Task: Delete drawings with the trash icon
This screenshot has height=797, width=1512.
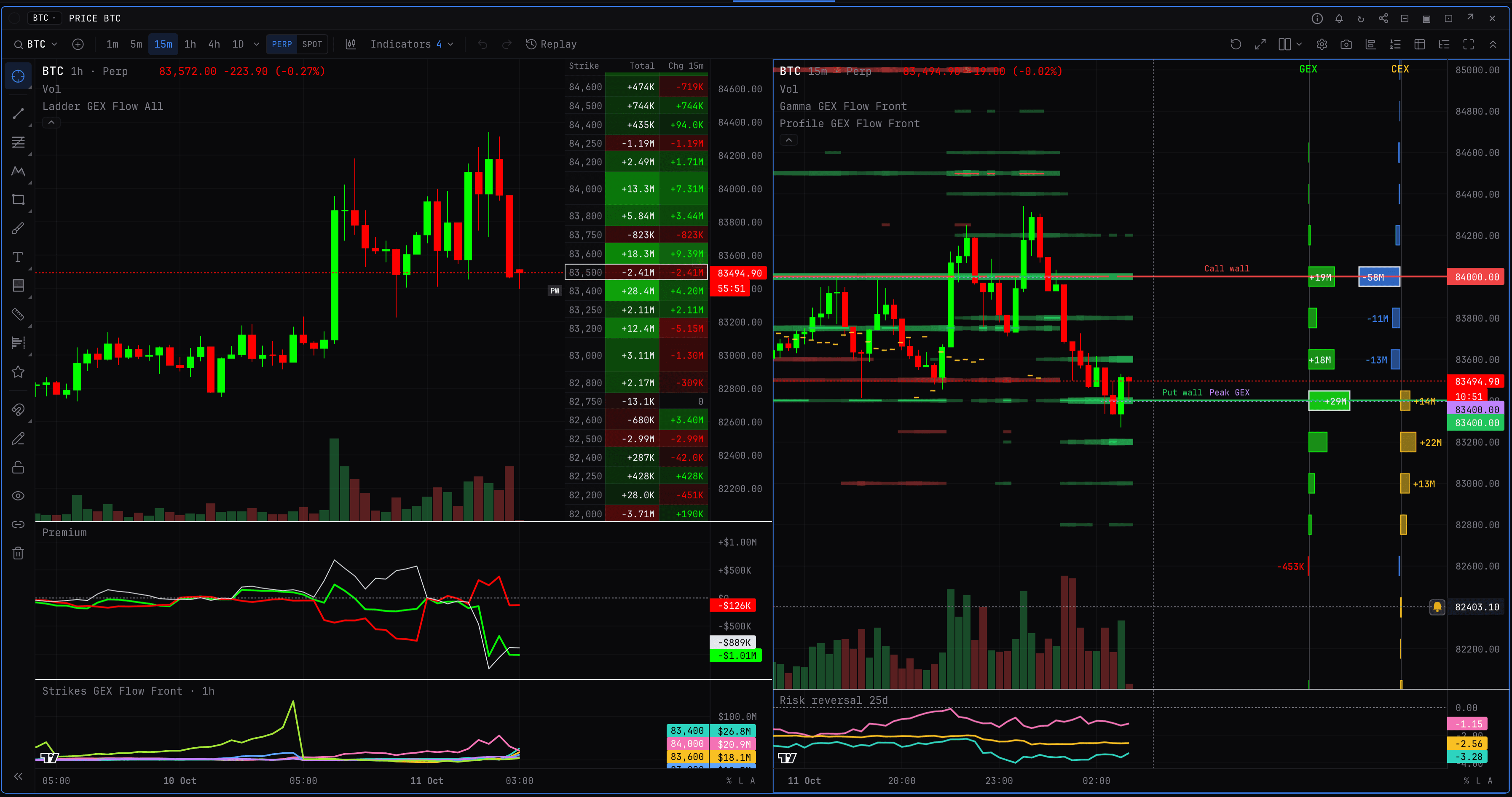Action: coord(18,553)
